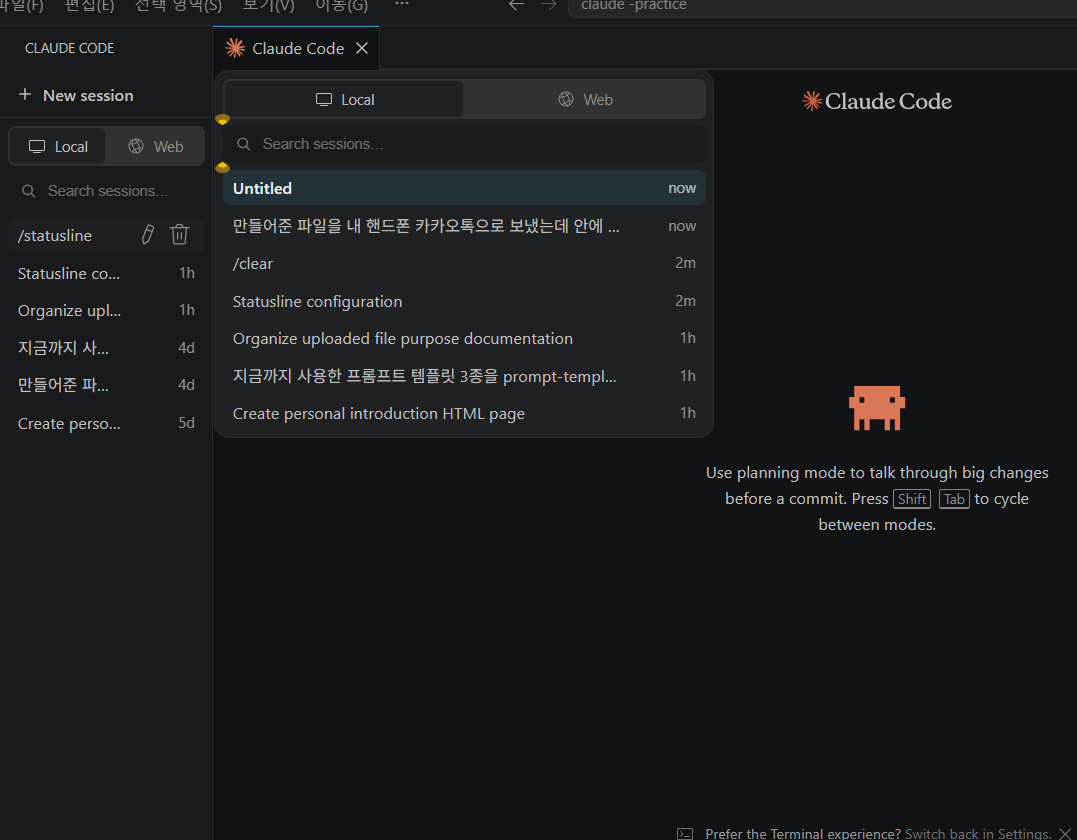
Task: Focus the sidebar Search sessions field
Action: (106, 191)
